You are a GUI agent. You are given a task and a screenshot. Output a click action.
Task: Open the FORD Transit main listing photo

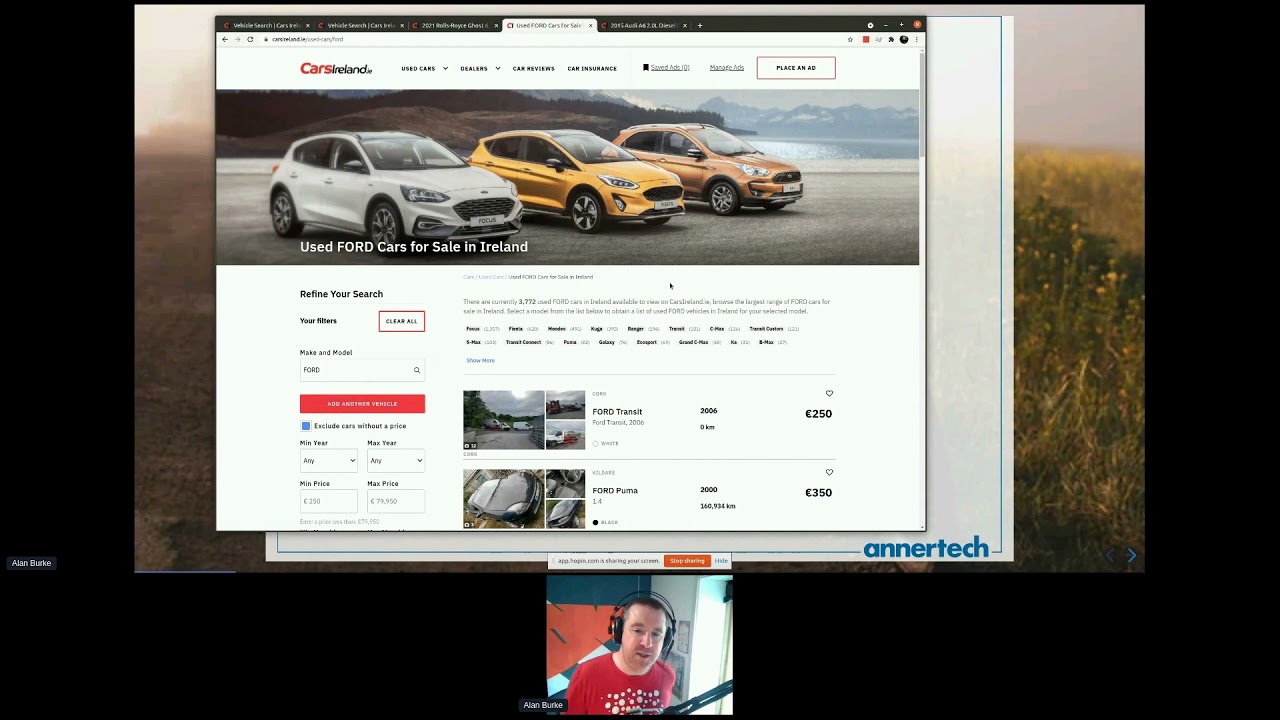(503, 420)
